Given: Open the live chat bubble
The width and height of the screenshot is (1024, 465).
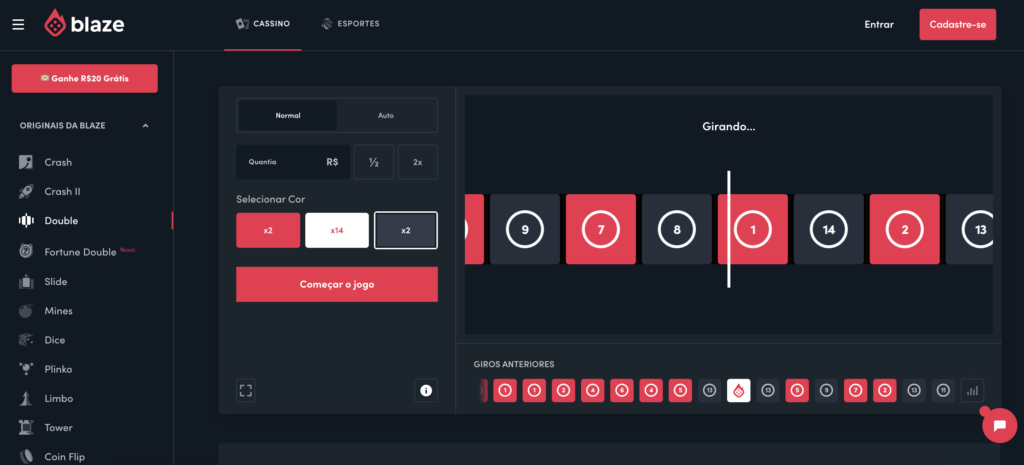Looking at the screenshot, I should [x=998, y=425].
